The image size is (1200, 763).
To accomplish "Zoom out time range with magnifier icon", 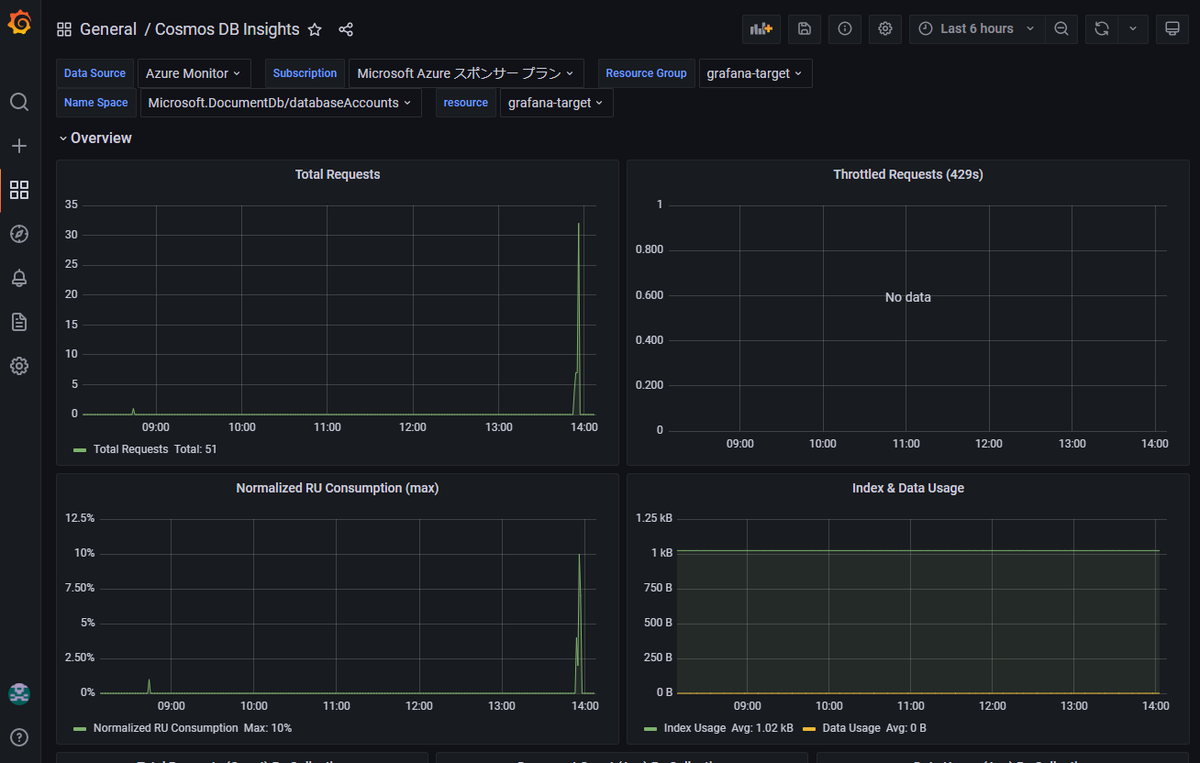I will pos(1061,29).
